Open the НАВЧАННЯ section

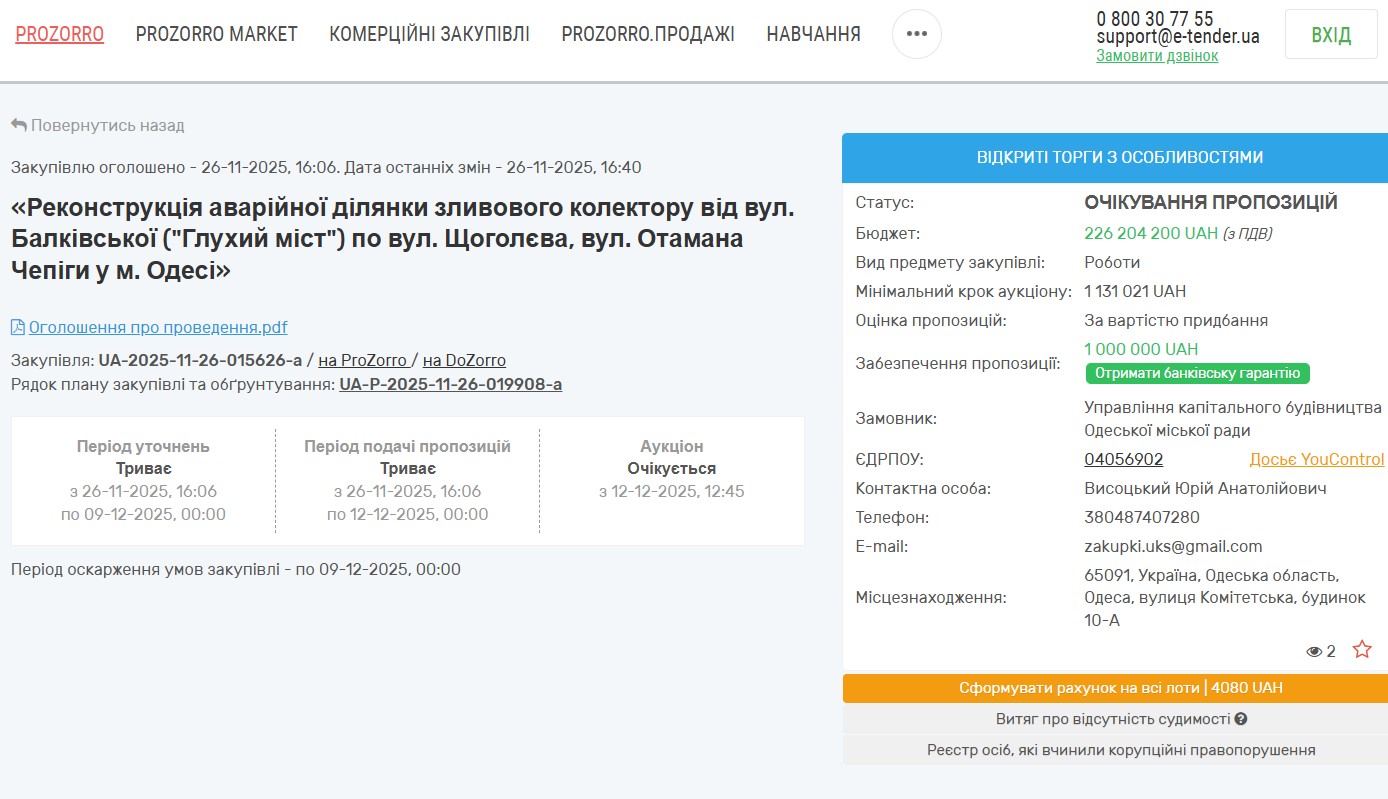(813, 34)
